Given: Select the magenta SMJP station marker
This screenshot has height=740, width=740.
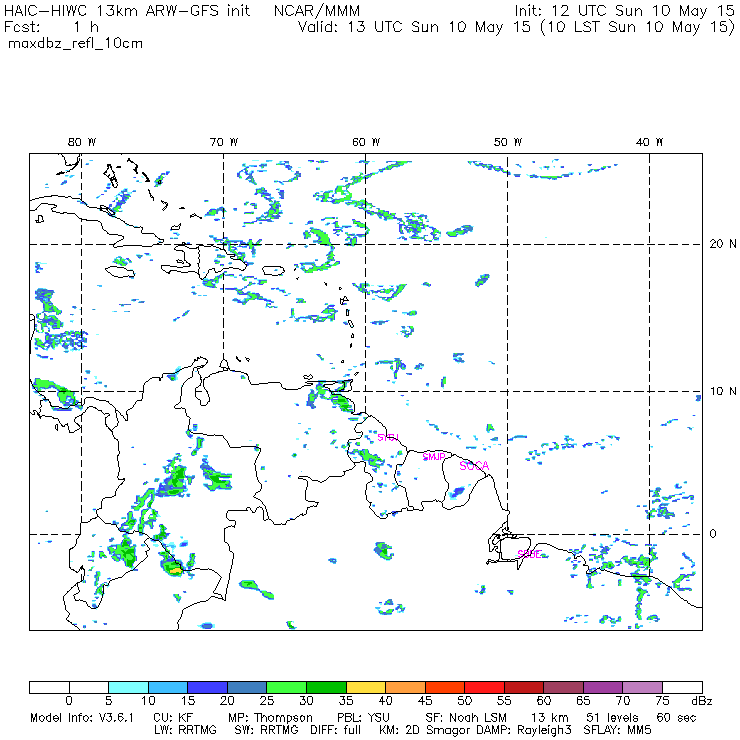Looking at the screenshot, I should [433, 457].
